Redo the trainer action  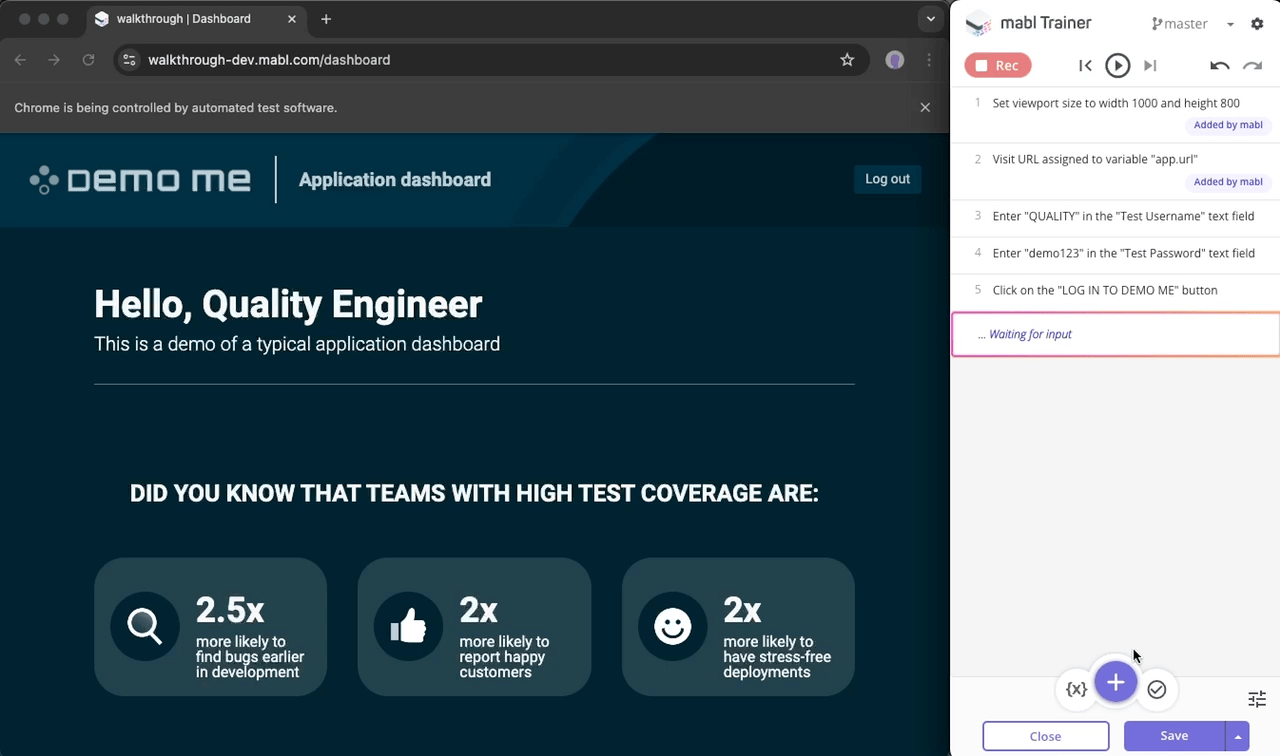pyautogui.click(x=1252, y=65)
